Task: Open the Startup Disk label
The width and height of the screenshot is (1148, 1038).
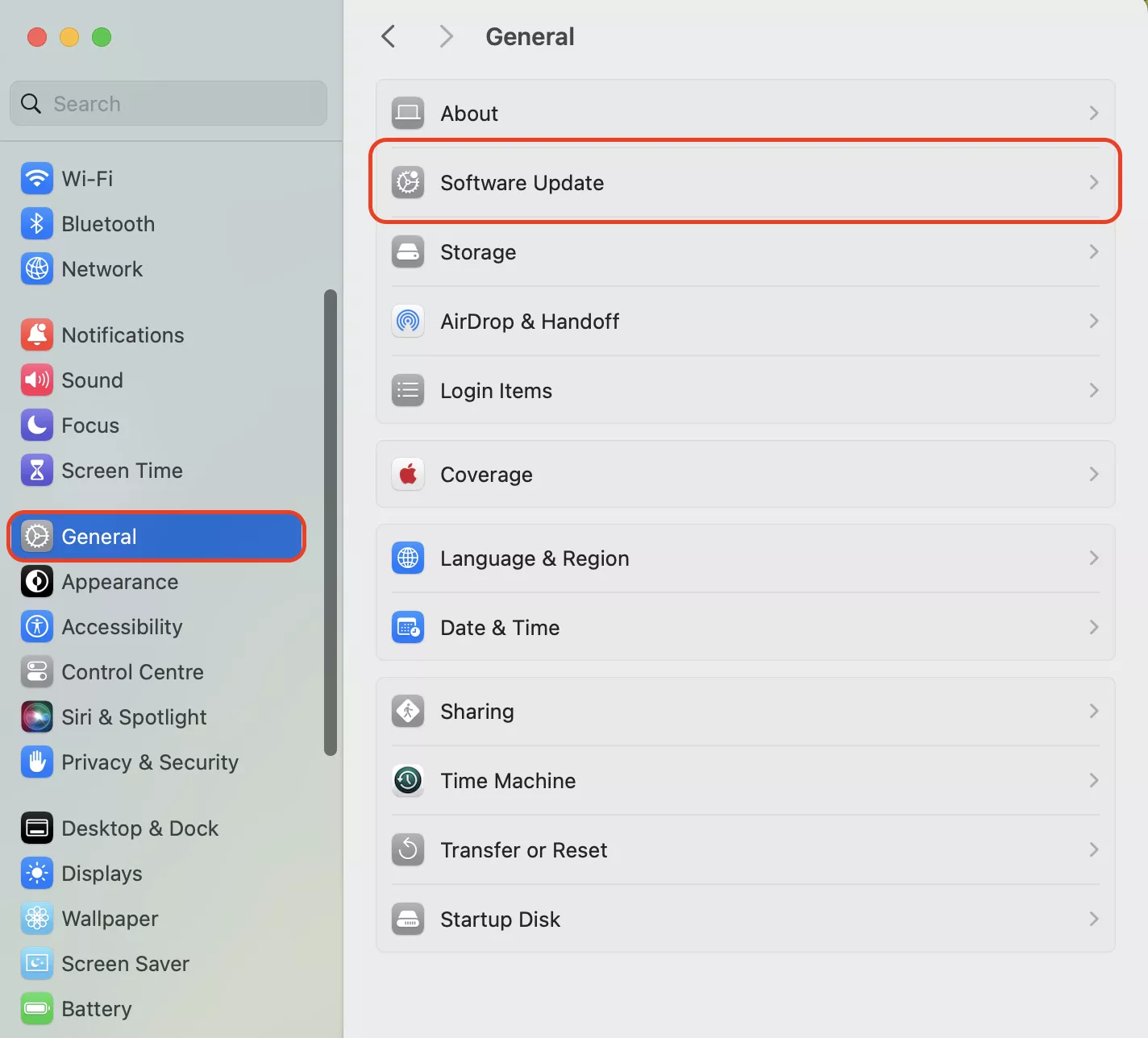Action: [500, 920]
